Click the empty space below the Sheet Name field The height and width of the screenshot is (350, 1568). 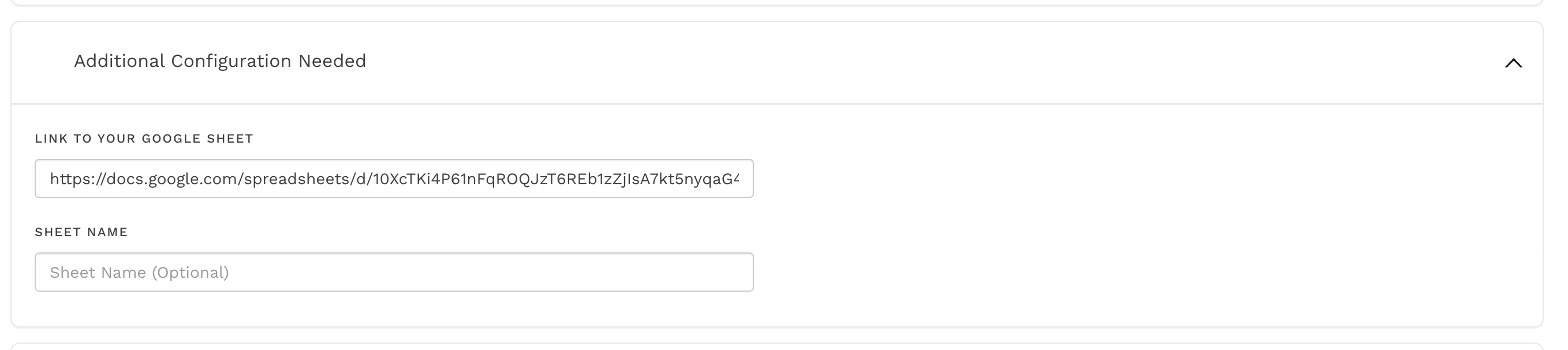[x=393, y=309]
